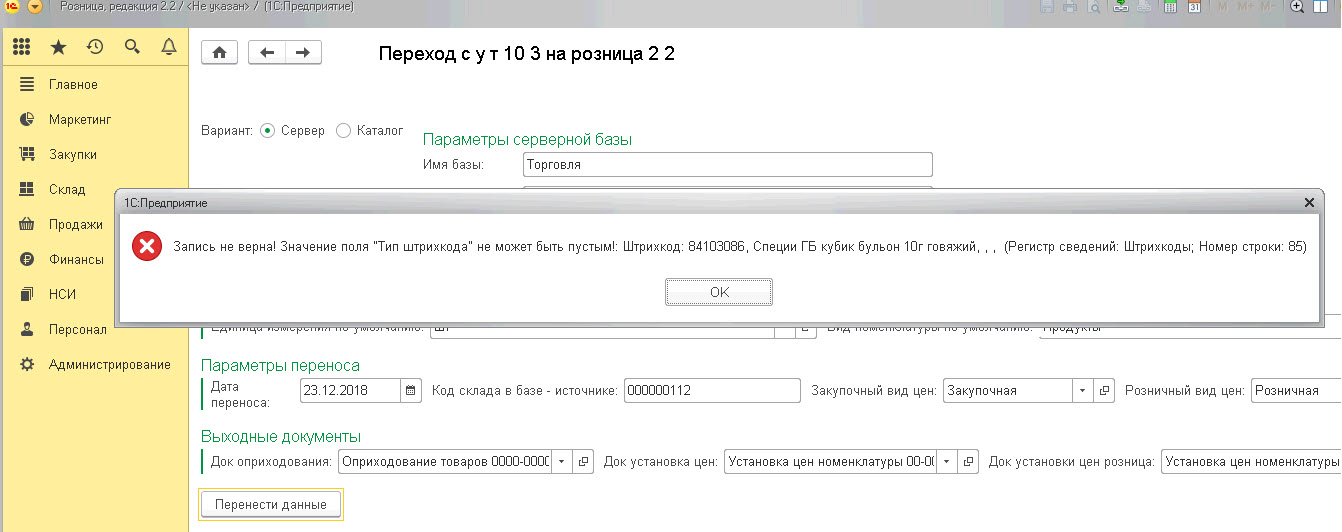Confirm the error dialog with OK
The width and height of the screenshot is (1342, 532).
[719, 292]
